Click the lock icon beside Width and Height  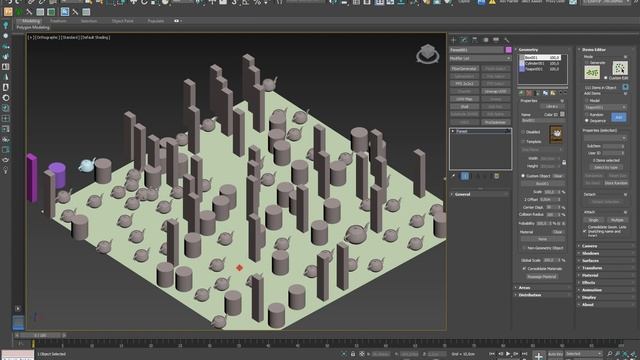(x=564, y=162)
